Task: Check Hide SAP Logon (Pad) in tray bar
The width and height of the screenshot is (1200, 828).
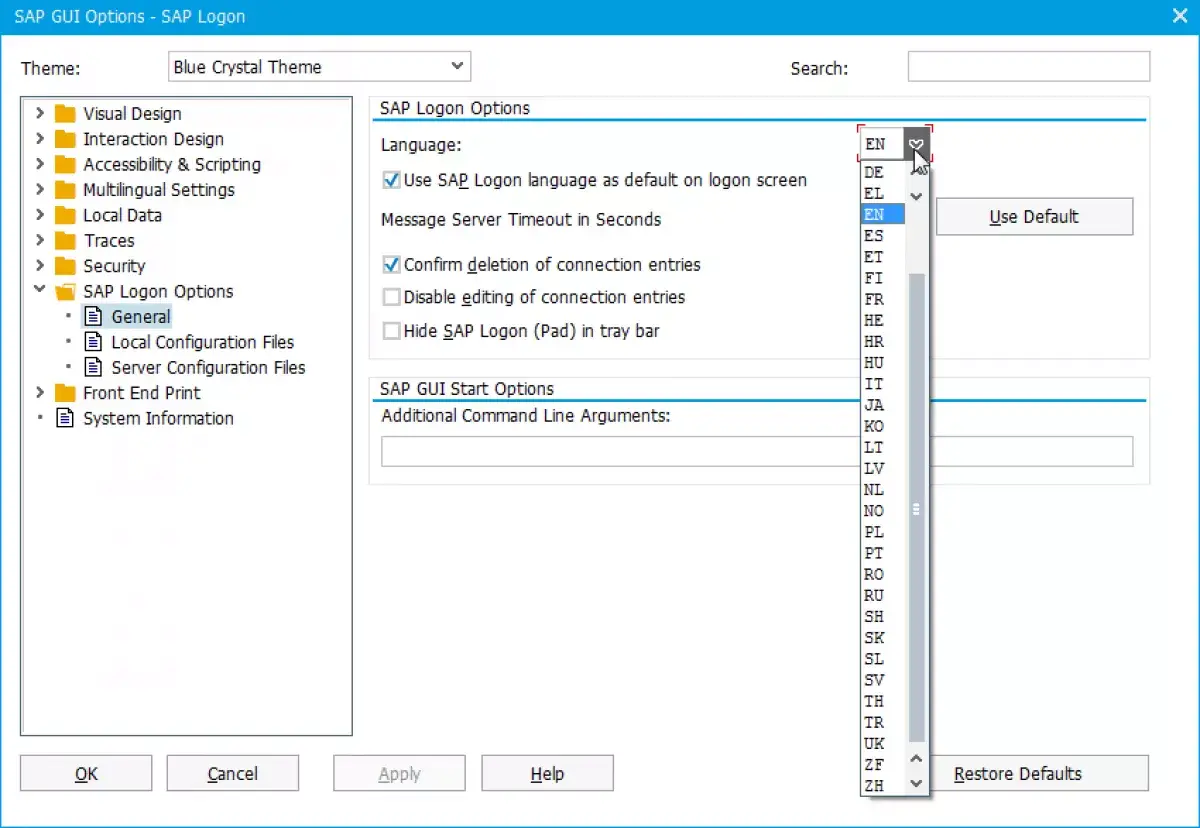Action: coord(392,330)
